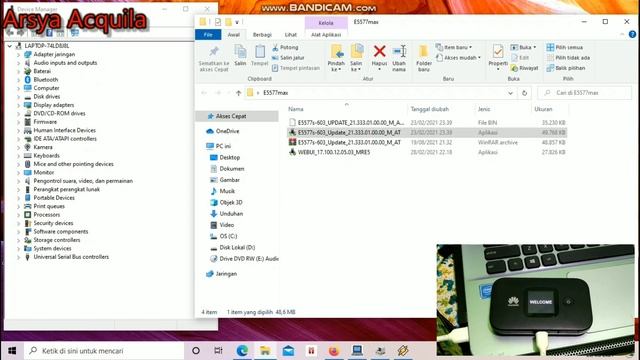Click the Folder baru icon

[x=423, y=51]
